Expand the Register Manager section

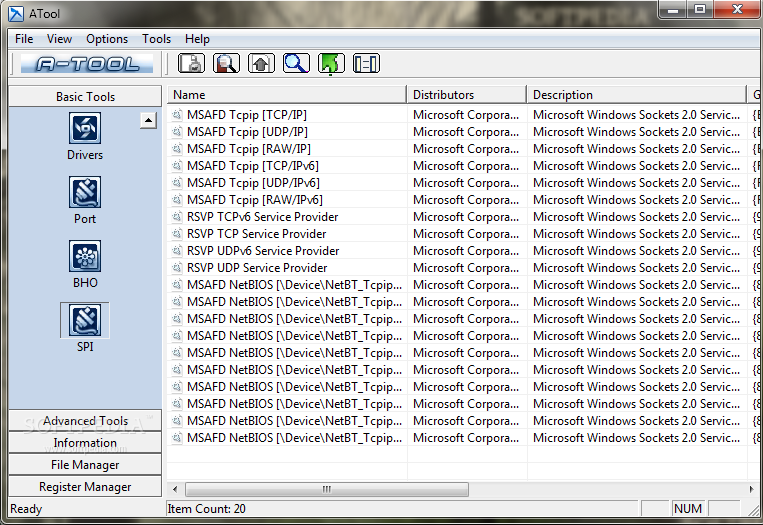tap(85, 487)
